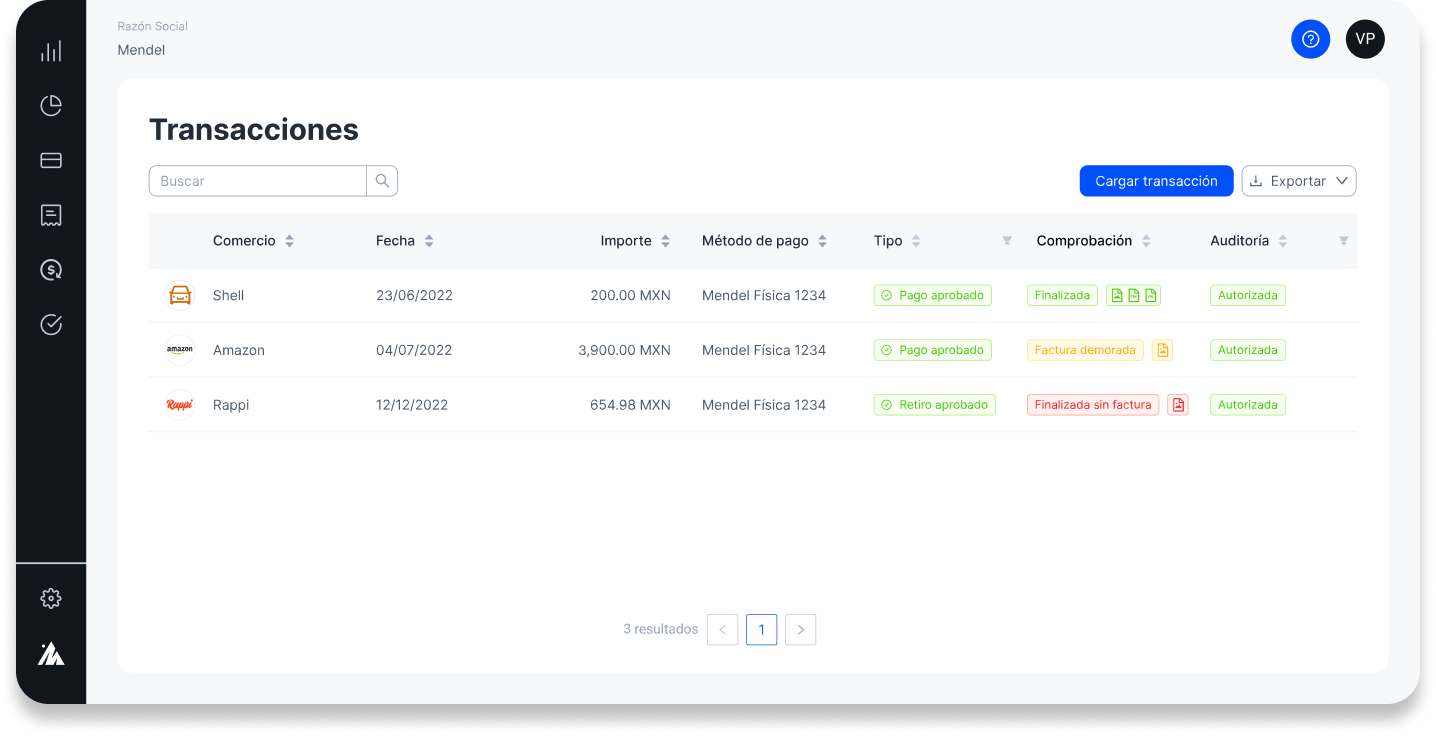This screenshot has height=736, width=1436.
Task: Open the yellow invoice icon for Amazon
Action: (x=1162, y=350)
